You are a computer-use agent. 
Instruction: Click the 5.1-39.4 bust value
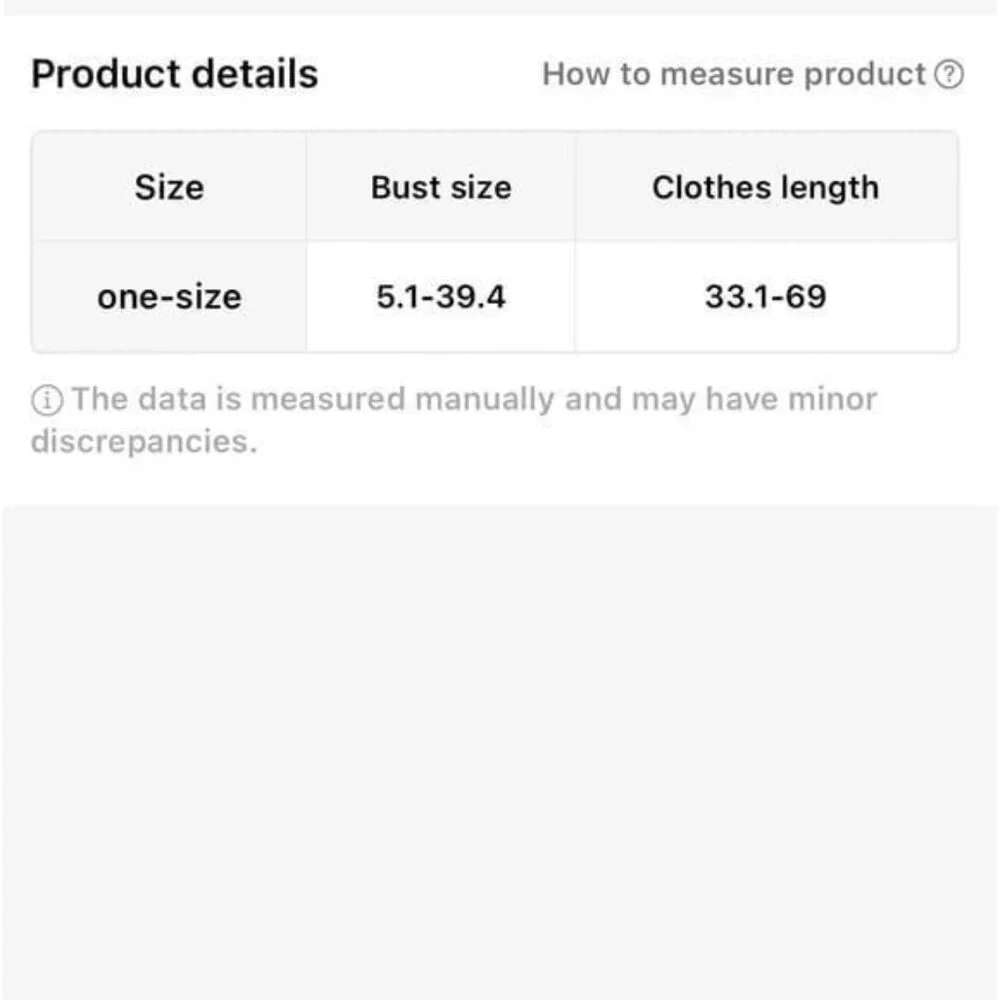pos(441,297)
